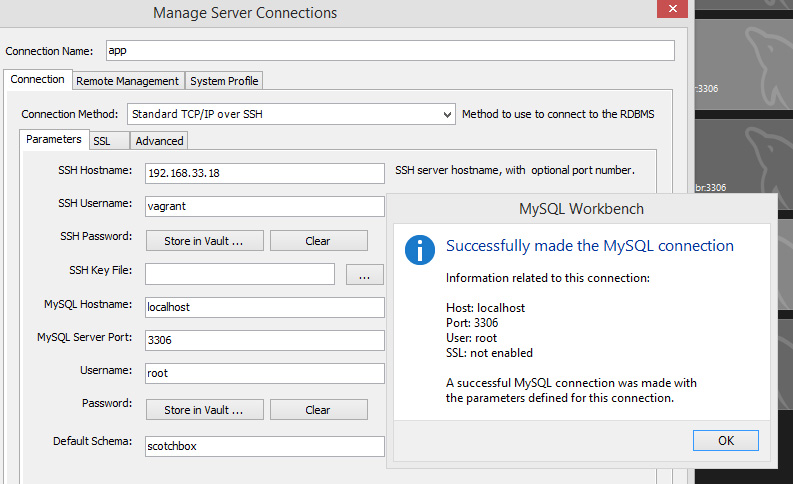Click the MySQL Server Port field
Viewport: 793px width, 484px height.
[x=264, y=340]
